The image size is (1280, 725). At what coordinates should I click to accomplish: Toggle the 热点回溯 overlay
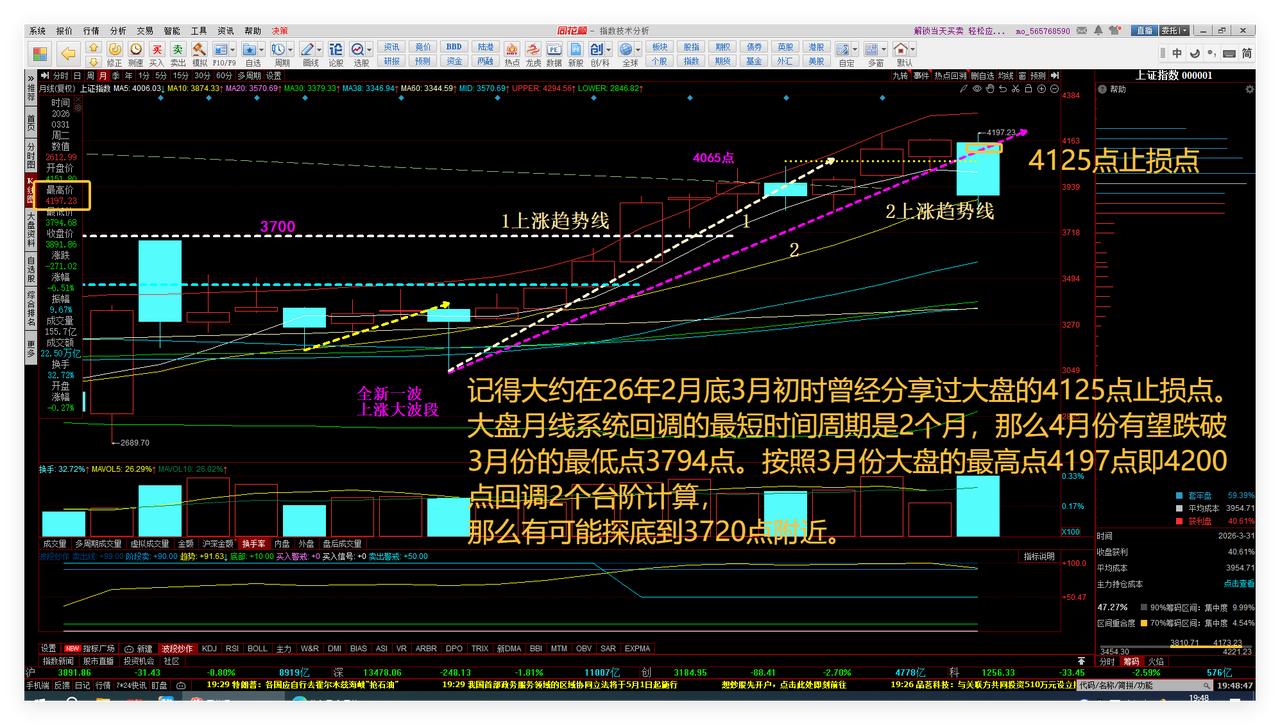950,75
